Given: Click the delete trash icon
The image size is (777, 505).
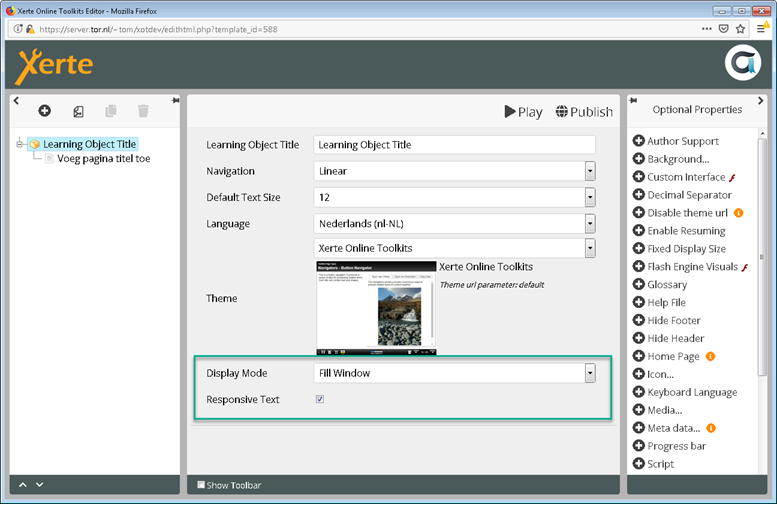Looking at the screenshot, I should tap(143, 111).
